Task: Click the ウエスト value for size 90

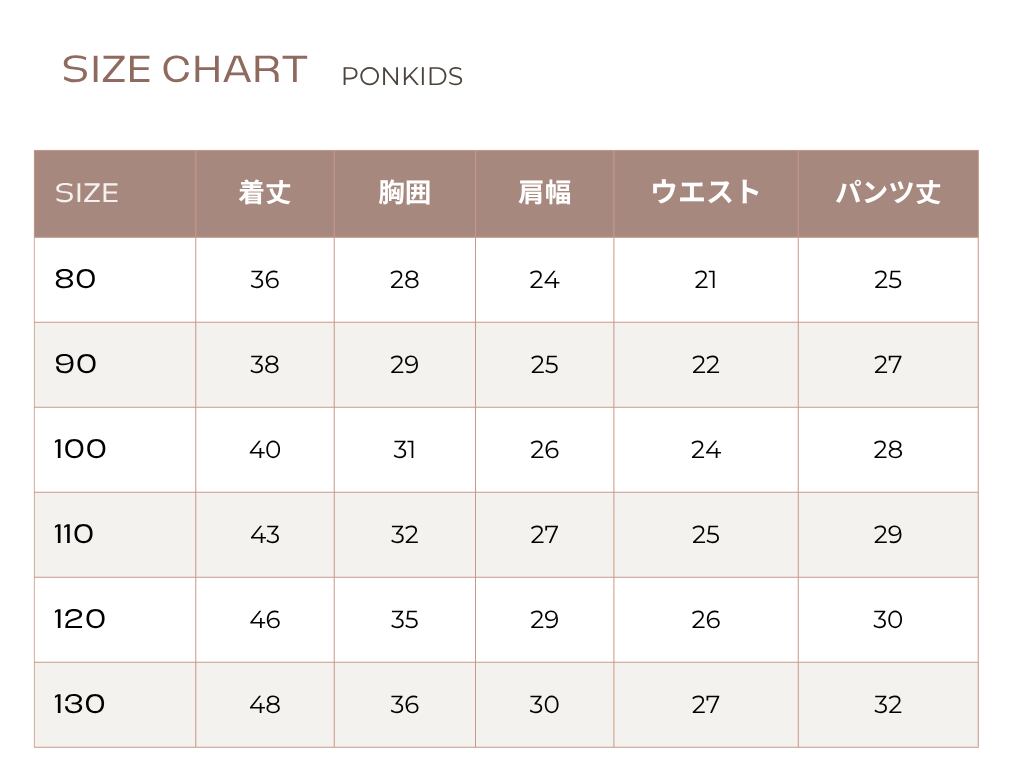Action: (705, 365)
